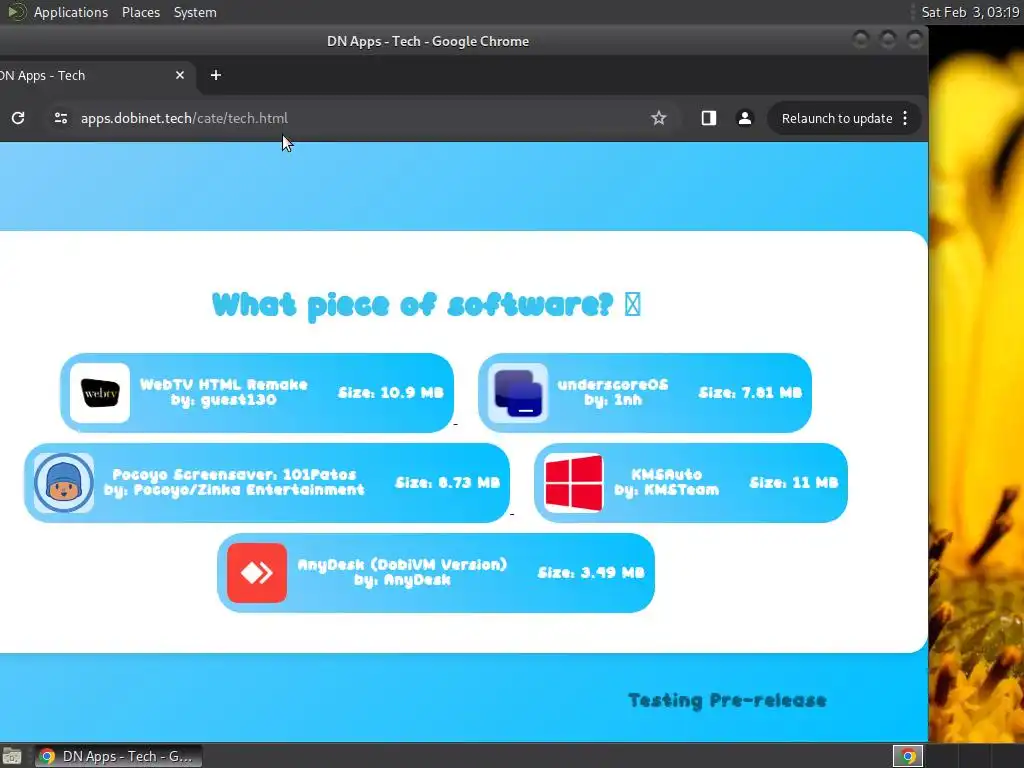
Task: Click 'Size: 11 MB' text
Action: 793,483
